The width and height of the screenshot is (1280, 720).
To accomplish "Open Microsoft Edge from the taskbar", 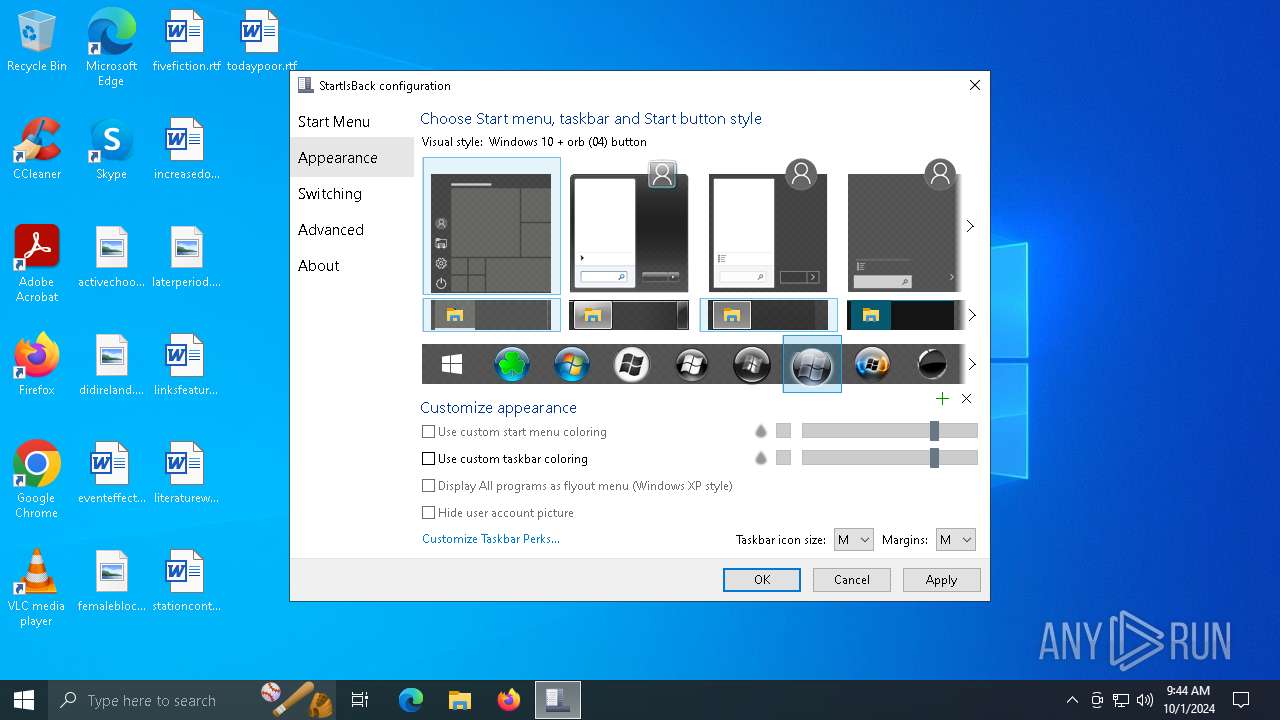I will [x=411, y=700].
